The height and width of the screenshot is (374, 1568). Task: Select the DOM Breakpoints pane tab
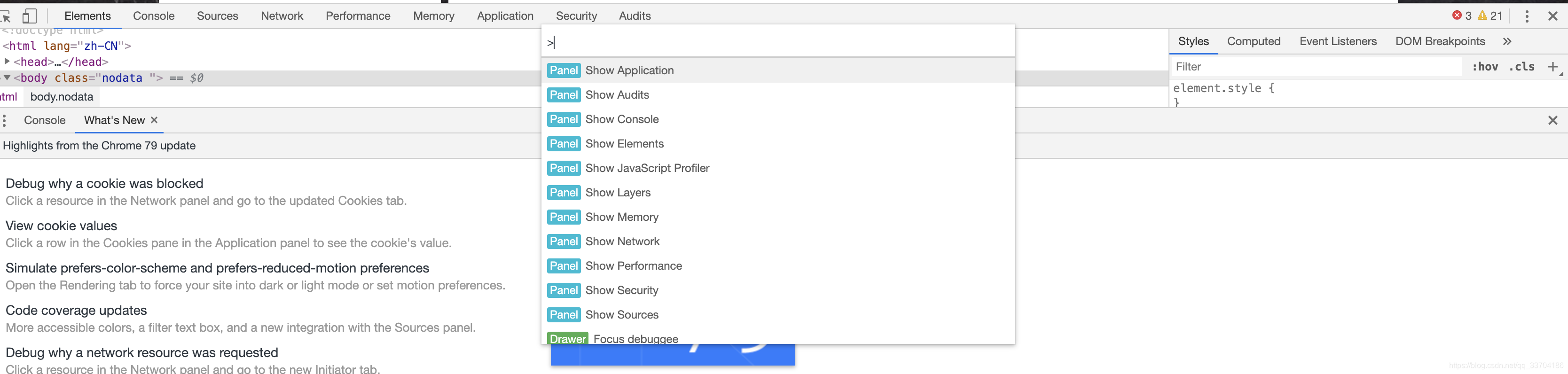[x=1440, y=41]
